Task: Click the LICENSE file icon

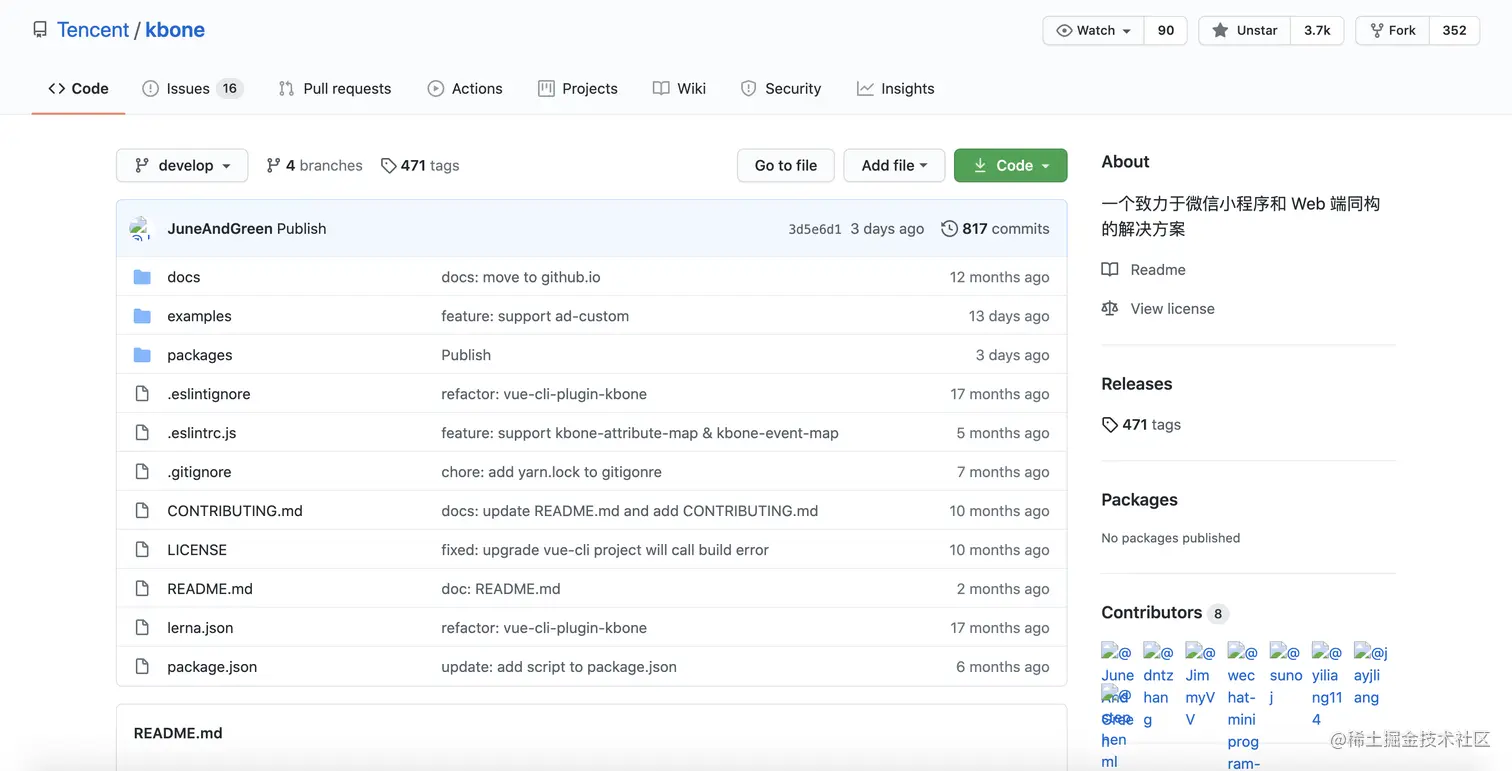Action: point(142,550)
